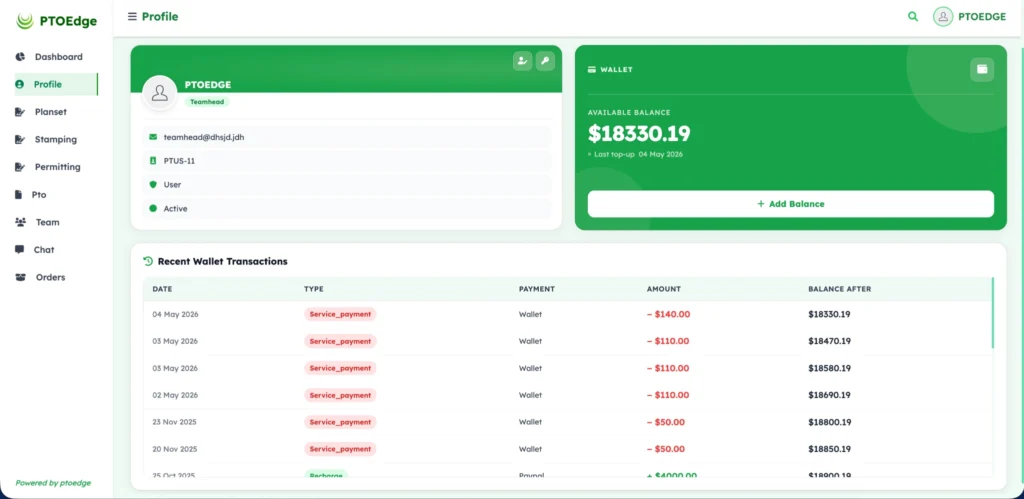This screenshot has width=1024, height=499.
Task: Click the Service_payment tag for 23 Nov 2025
Action: coord(340,422)
